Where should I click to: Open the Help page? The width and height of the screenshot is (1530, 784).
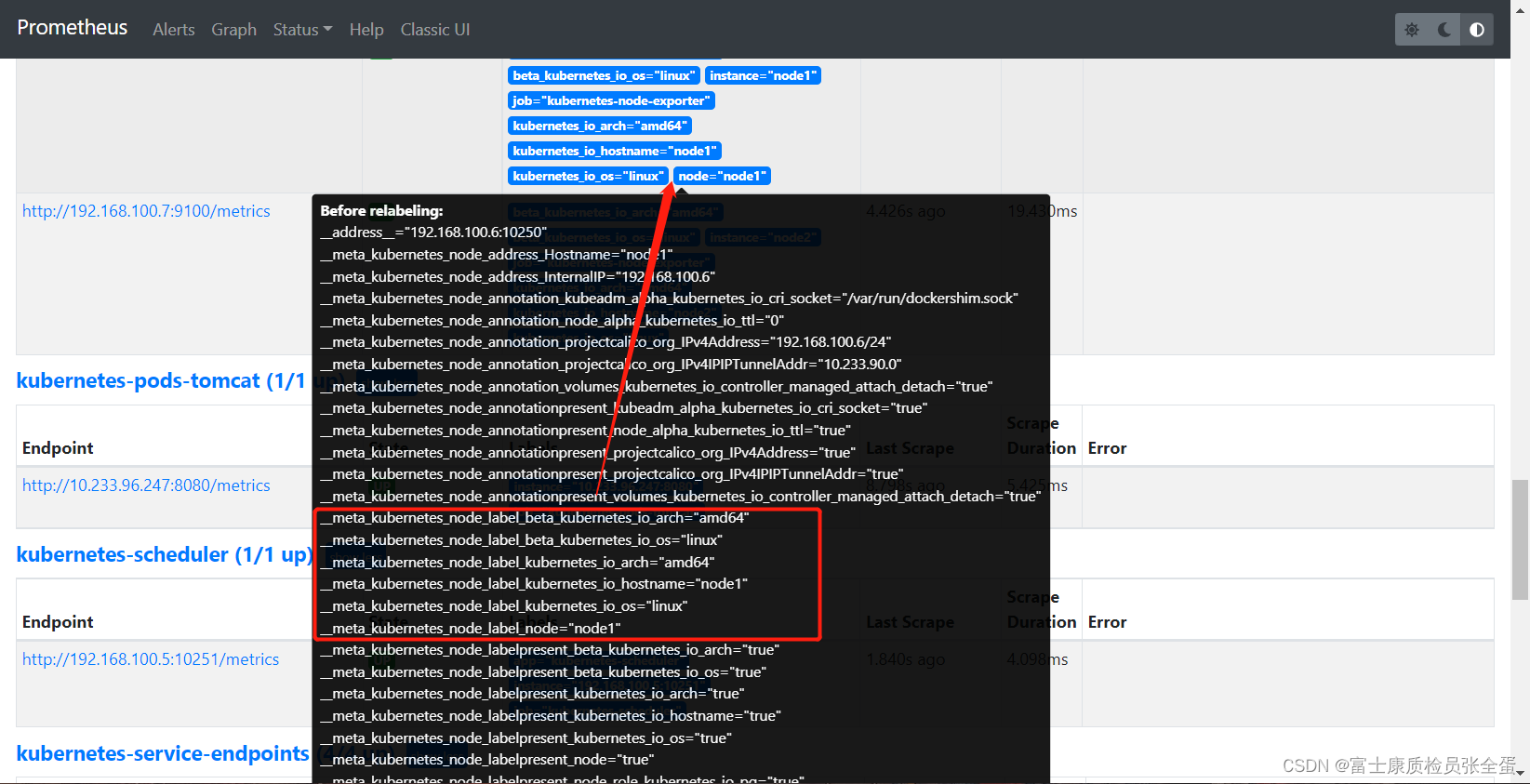(x=366, y=30)
